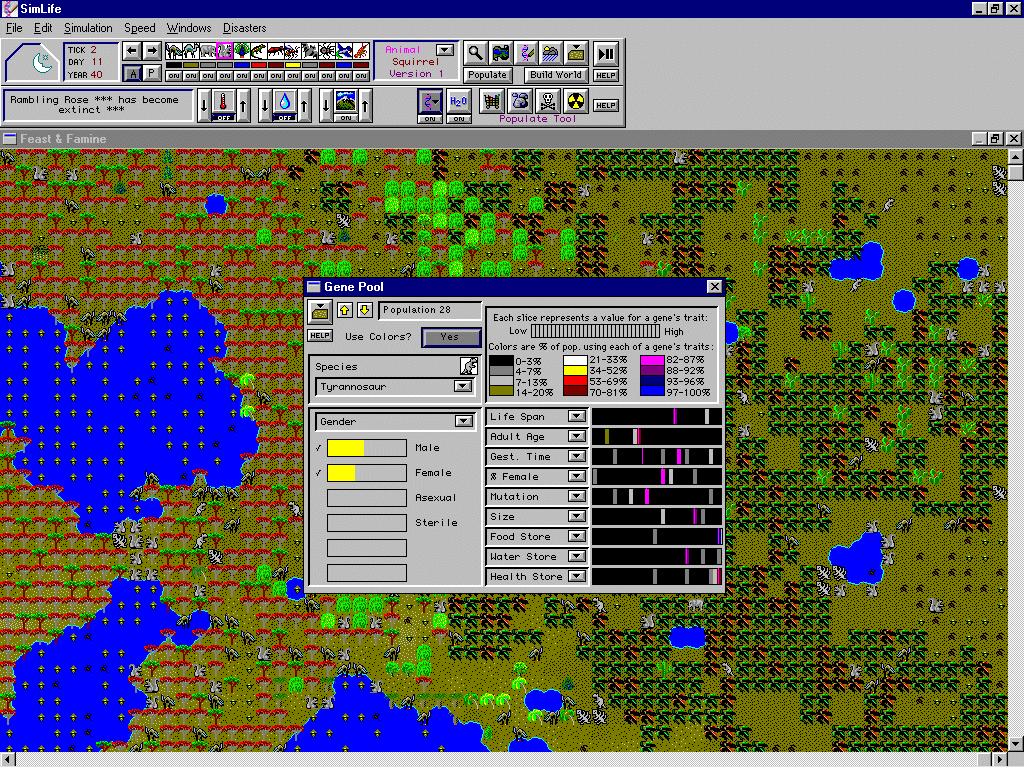Screen dimensions: 1024x768
Task: Click the play/pause simulation button
Action: pos(605,54)
